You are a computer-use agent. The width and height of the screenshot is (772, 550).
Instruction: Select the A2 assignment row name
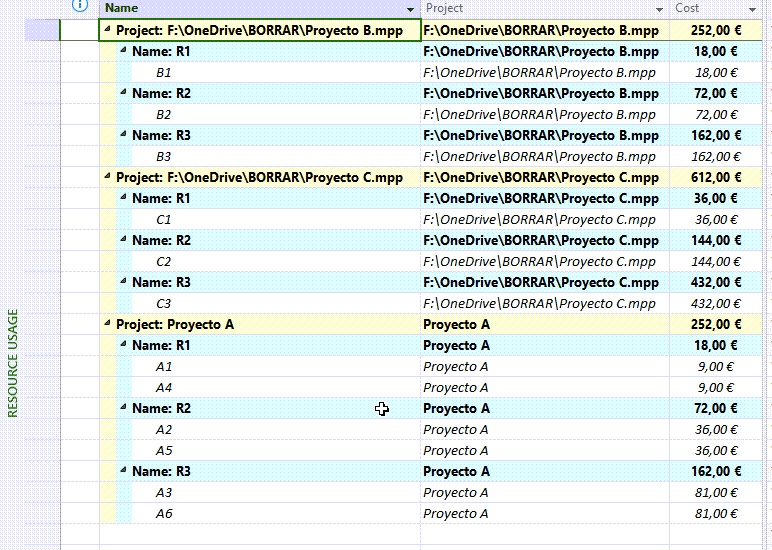164,430
